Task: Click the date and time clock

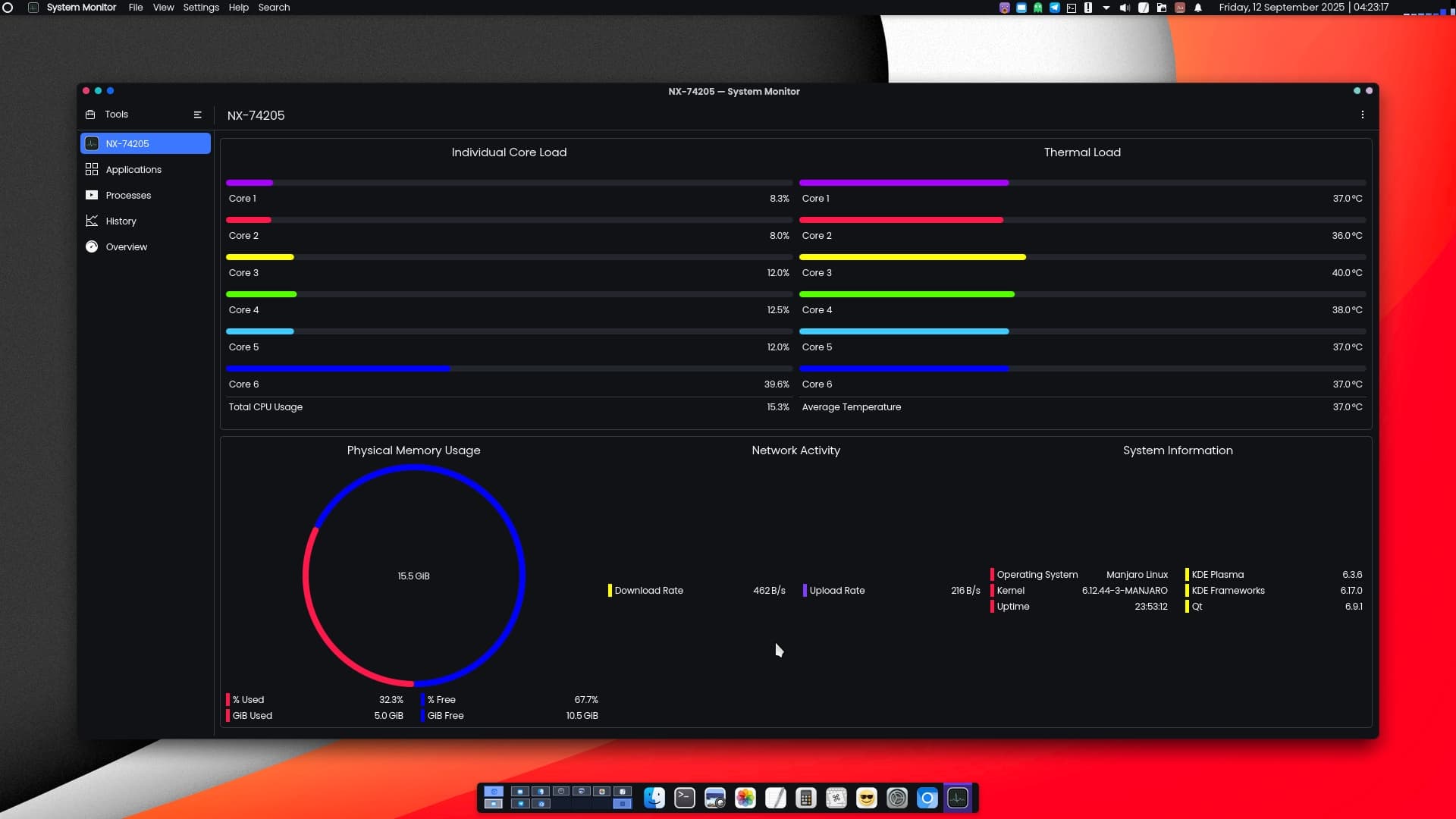Action: tap(1303, 8)
